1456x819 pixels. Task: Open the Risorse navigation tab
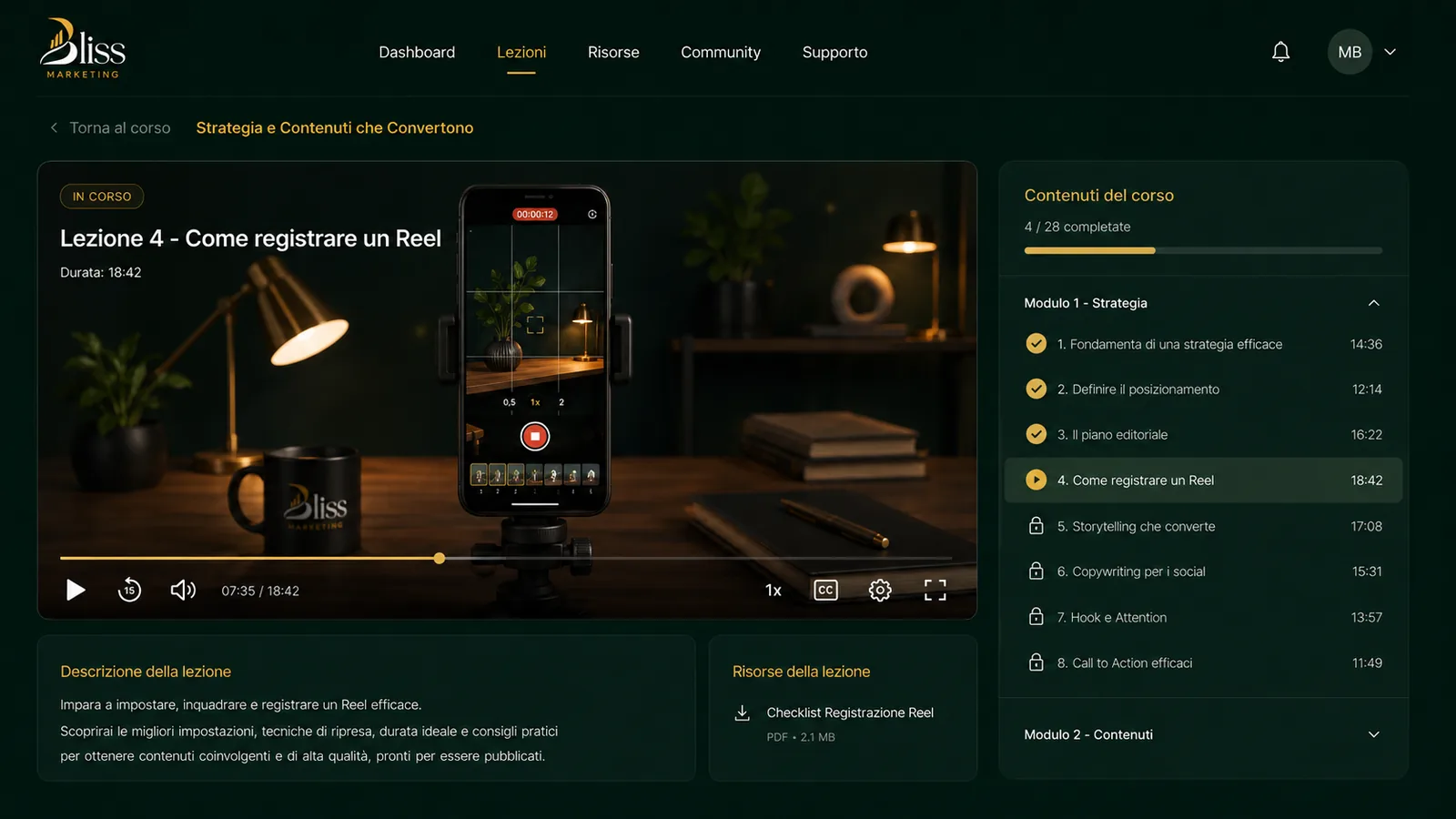click(613, 52)
